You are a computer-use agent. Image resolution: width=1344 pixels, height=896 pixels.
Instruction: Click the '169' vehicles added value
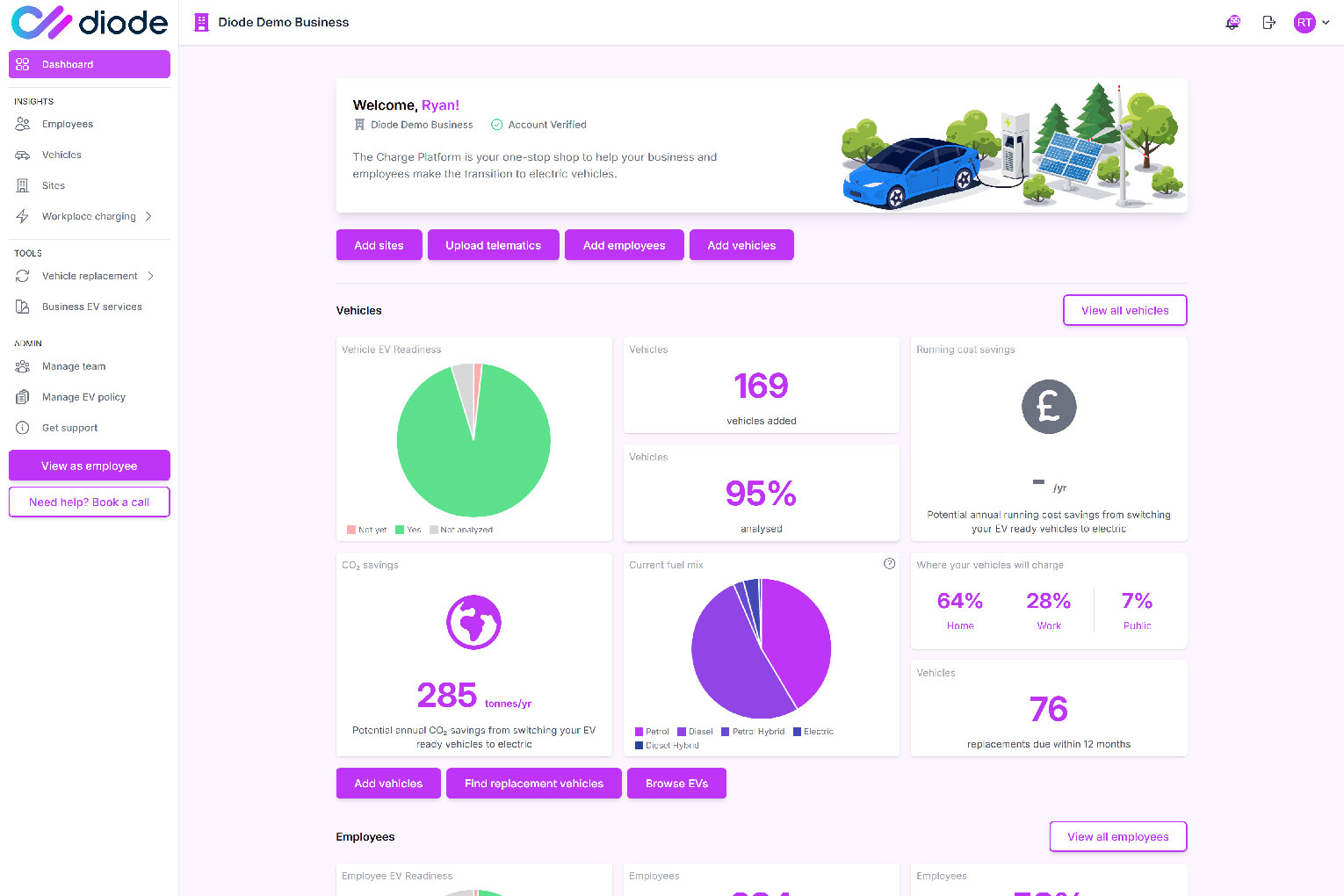(x=761, y=386)
